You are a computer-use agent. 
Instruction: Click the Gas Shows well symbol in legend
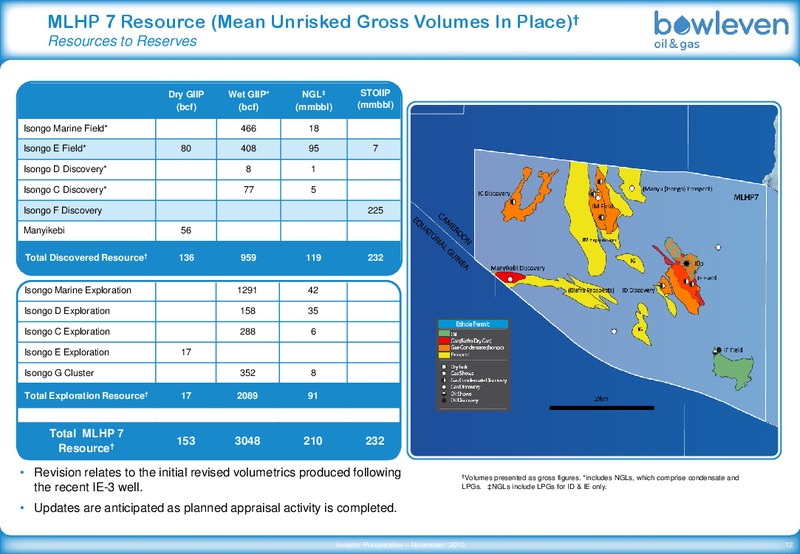pyautogui.click(x=443, y=373)
